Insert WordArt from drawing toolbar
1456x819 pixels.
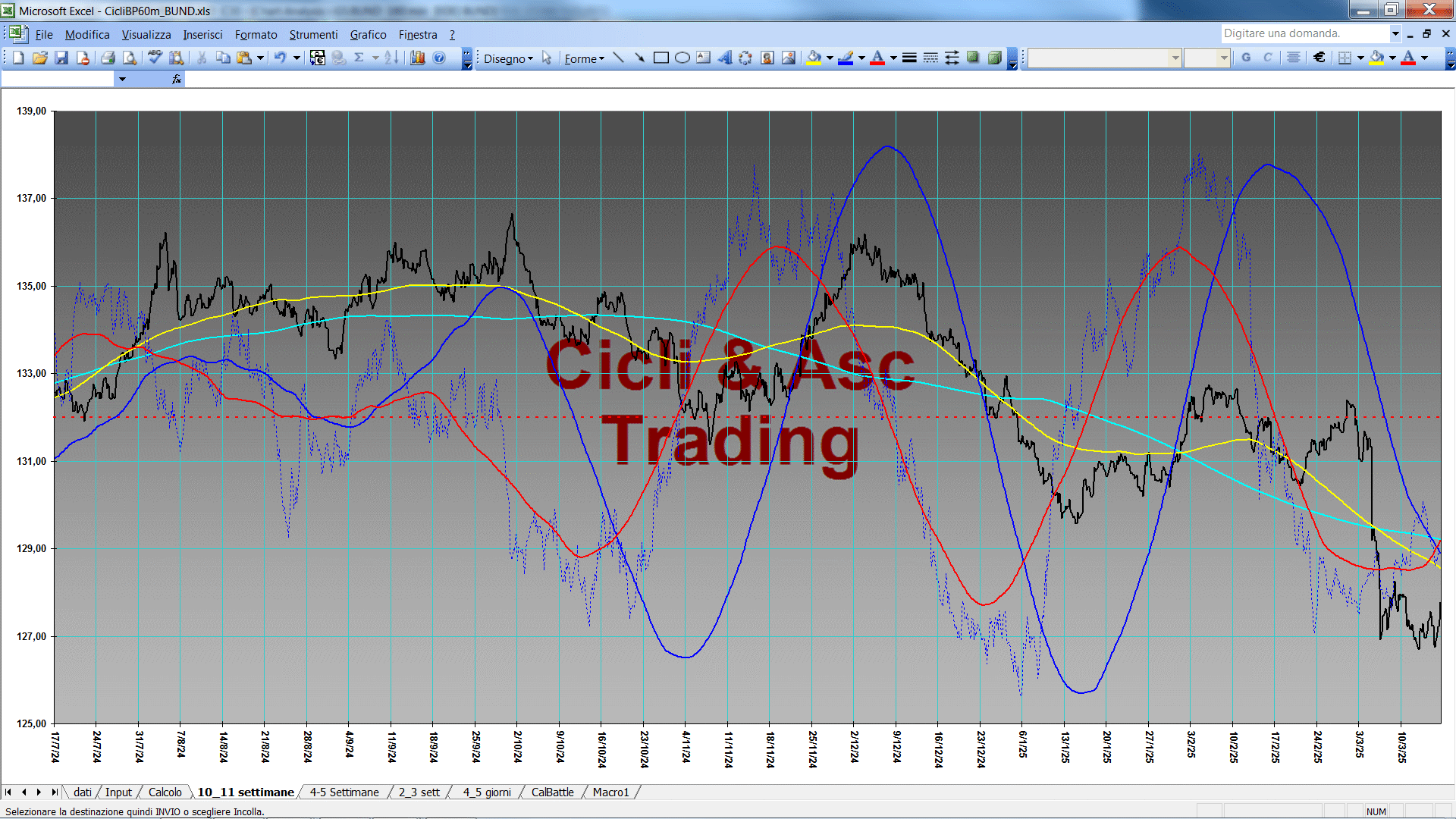(x=724, y=58)
